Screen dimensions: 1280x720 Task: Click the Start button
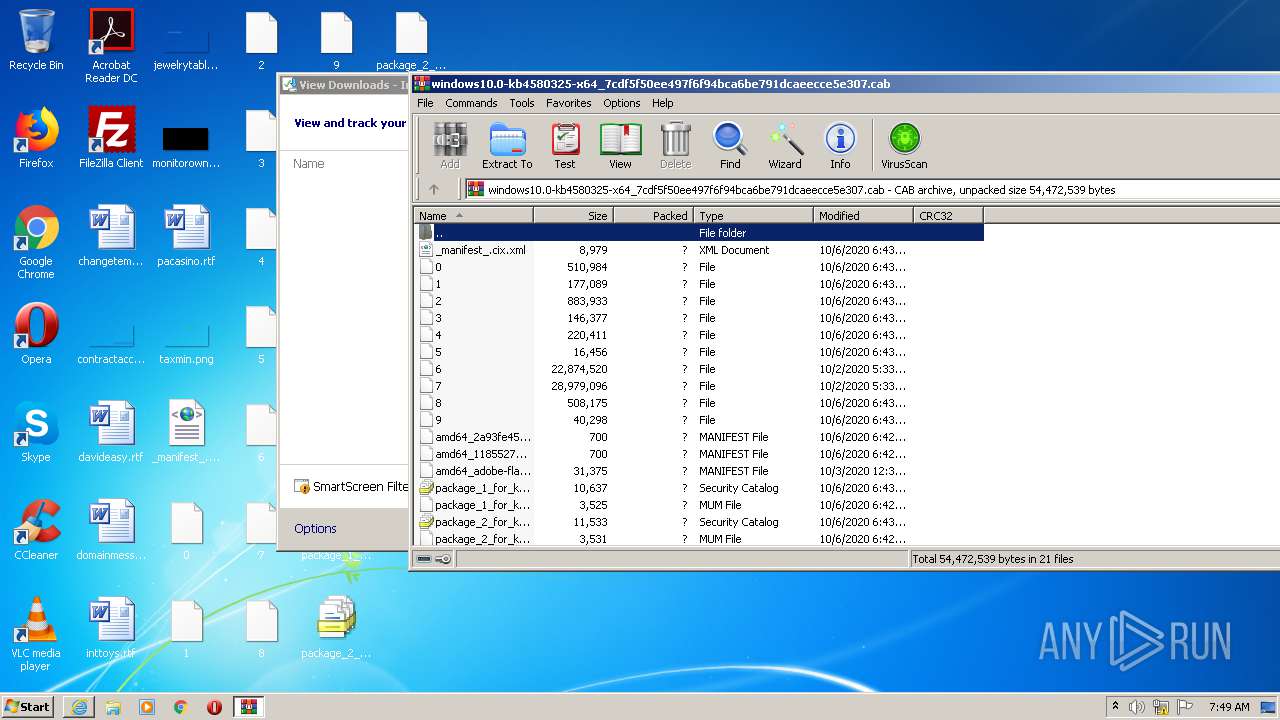[28, 706]
